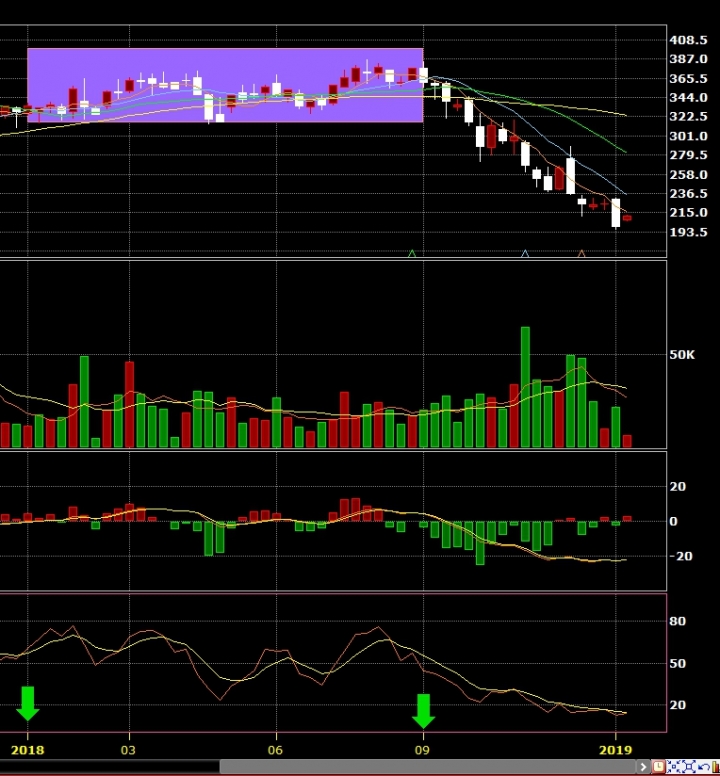
Task: Click the orange triangle marker under price chart
Action: click(x=581, y=254)
